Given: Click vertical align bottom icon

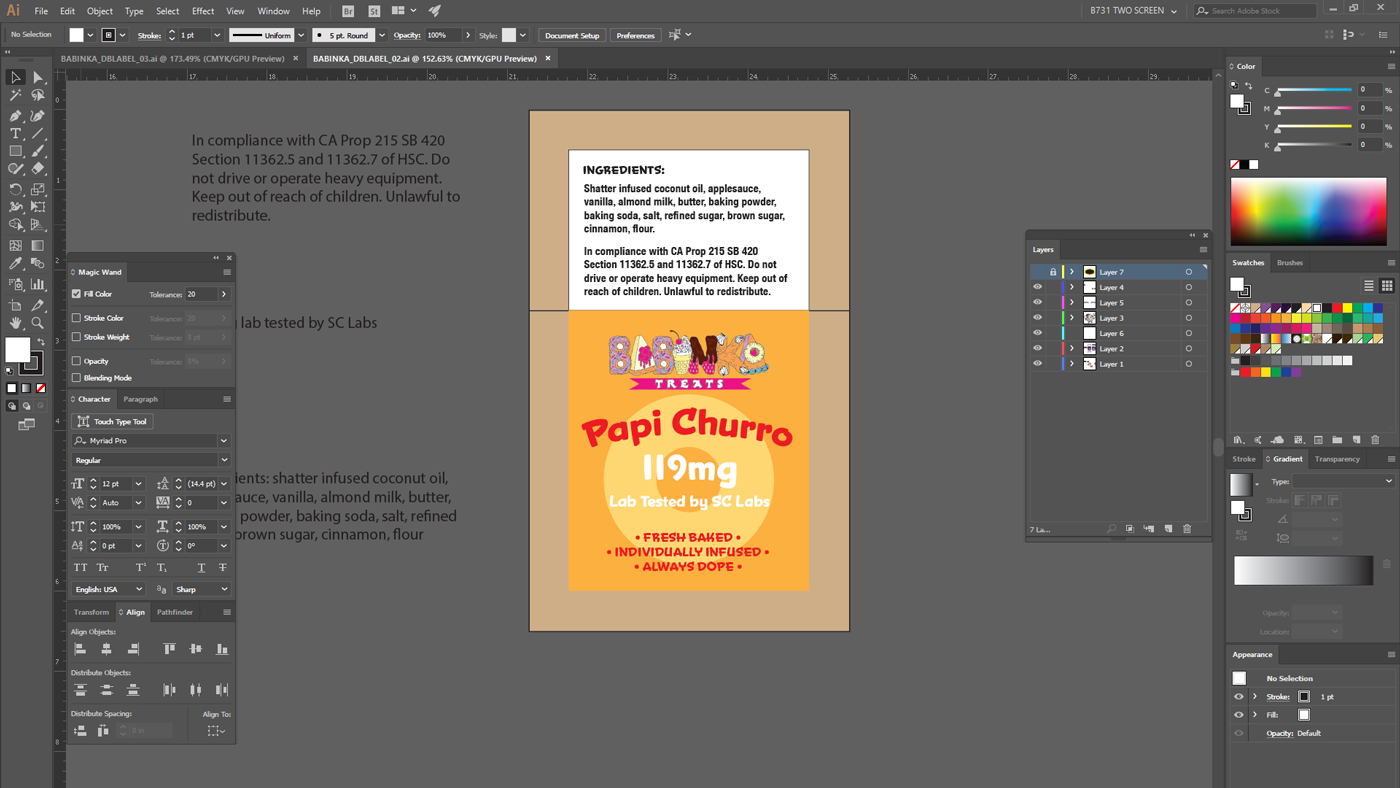Looking at the screenshot, I should (222, 649).
